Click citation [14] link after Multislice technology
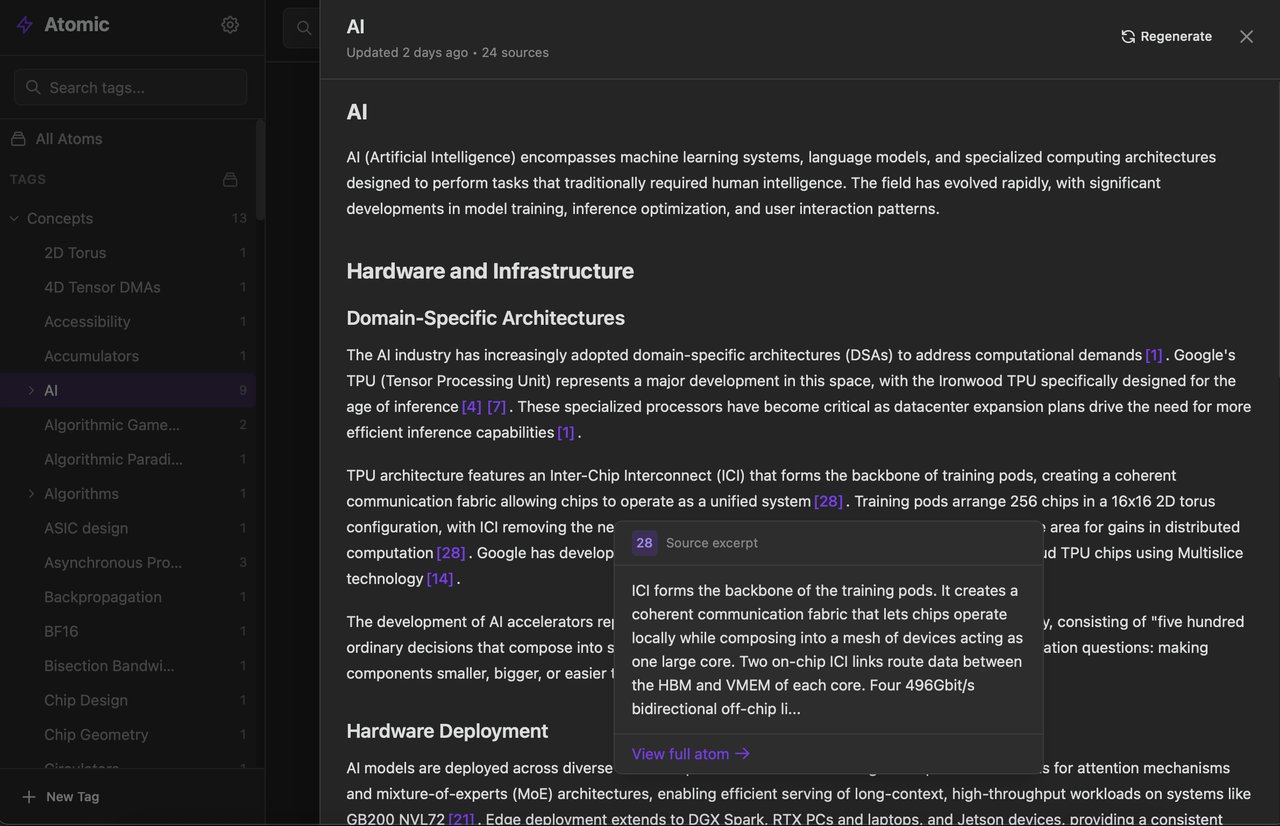This screenshot has width=1280, height=826. [x=438, y=576]
